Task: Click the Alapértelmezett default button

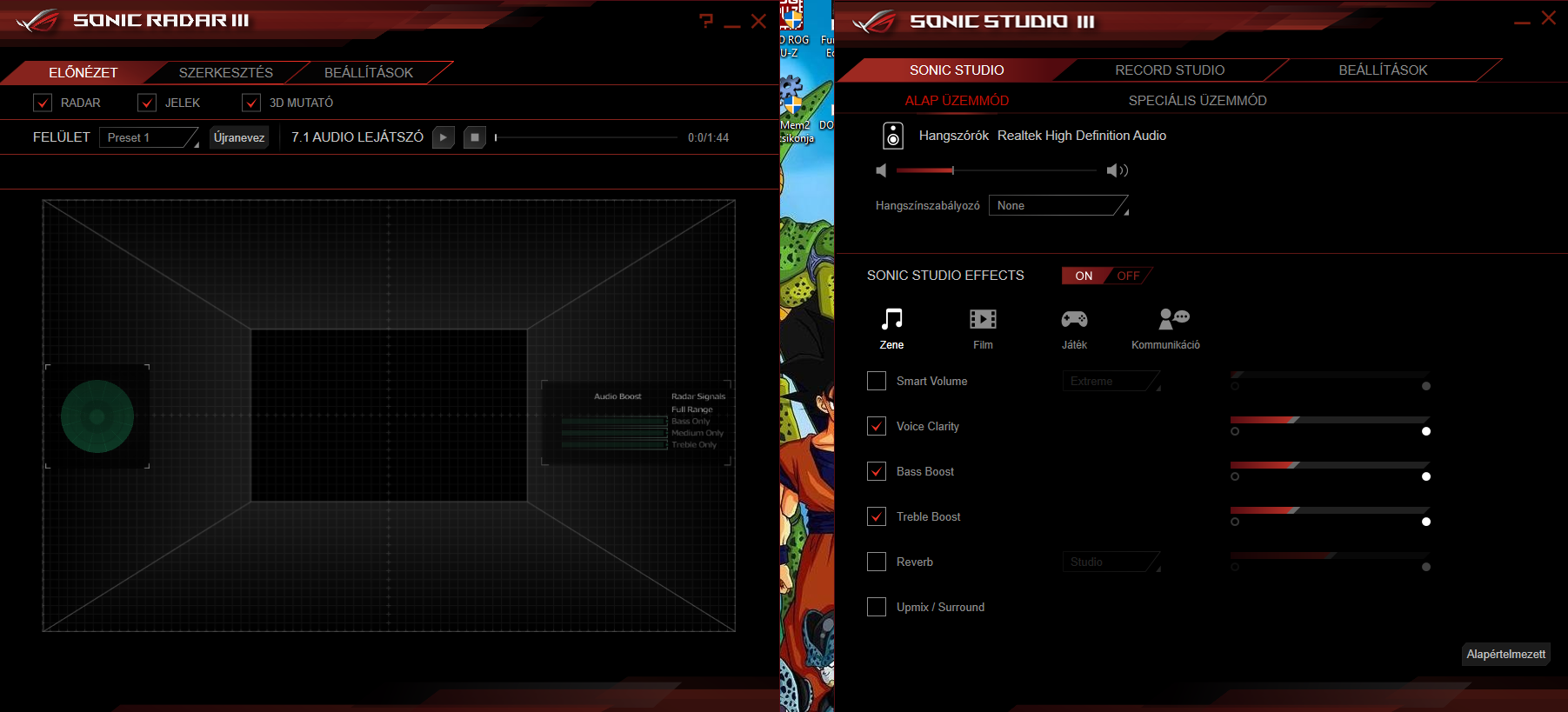Action: pos(1506,654)
